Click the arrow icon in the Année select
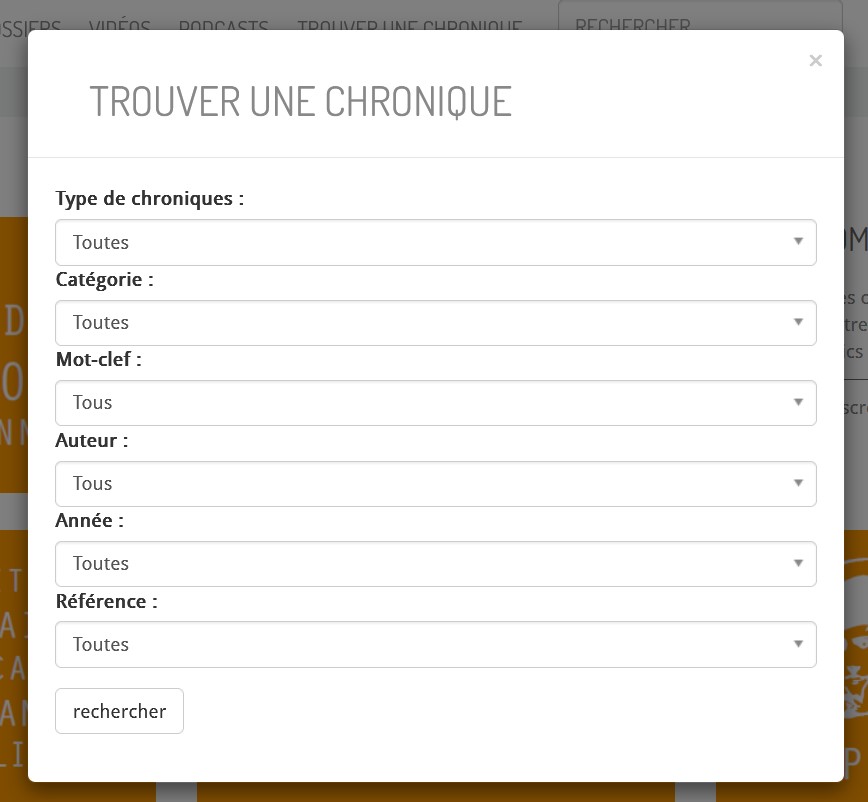Screen dimensions: 868x802 pyautogui.click(x=798, y=563)
